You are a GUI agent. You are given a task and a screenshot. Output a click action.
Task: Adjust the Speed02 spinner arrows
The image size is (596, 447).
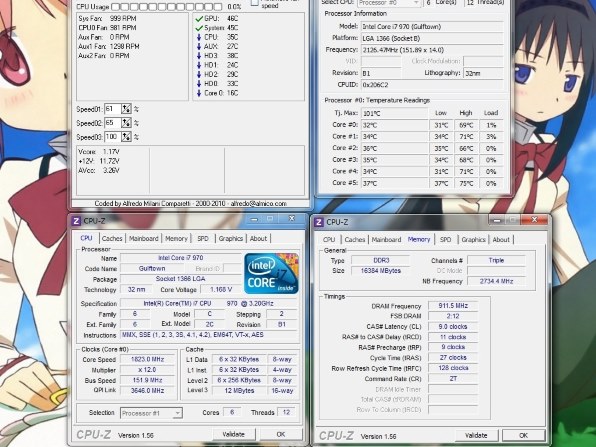coord(126,123)
